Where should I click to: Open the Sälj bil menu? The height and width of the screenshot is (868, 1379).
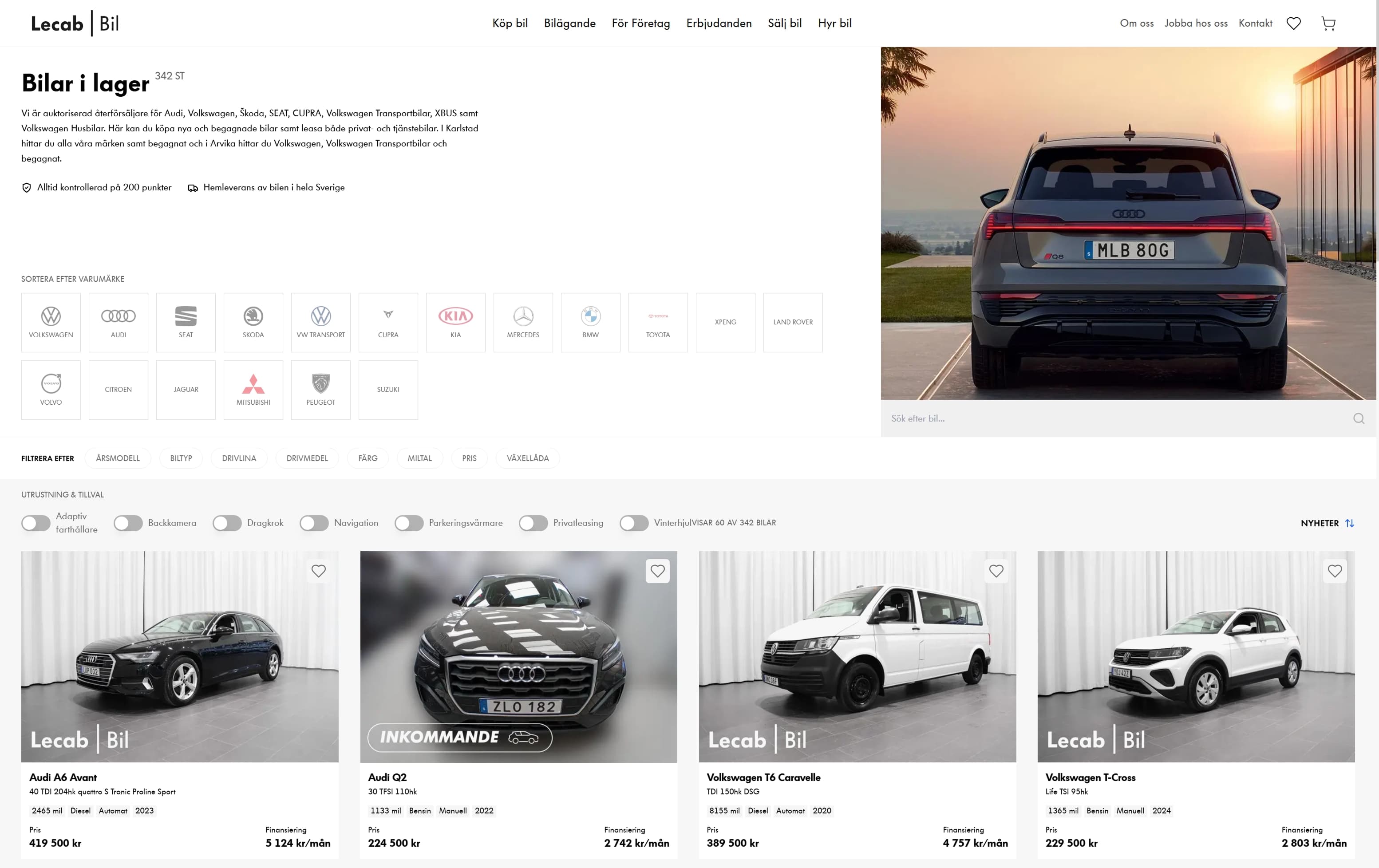785,24
